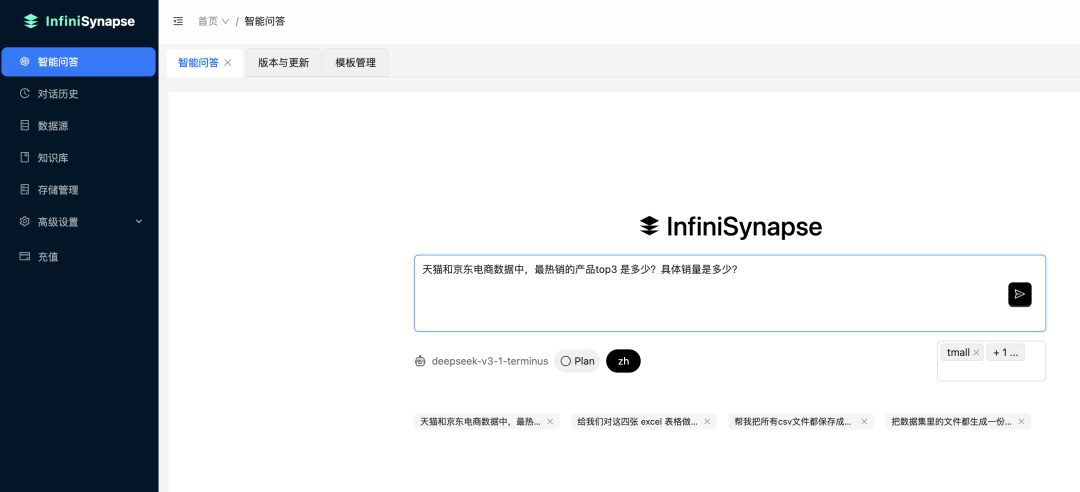1080x492 pixels.
Task: Open 对话历史 in the sidebar
Action: (x=79, y=94)
